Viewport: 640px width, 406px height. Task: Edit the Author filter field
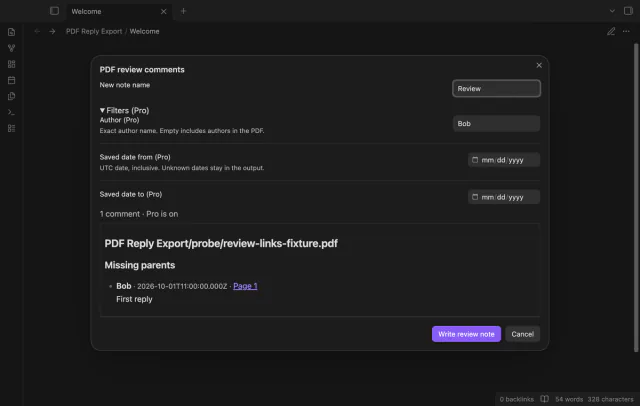(x=496, y=124)
